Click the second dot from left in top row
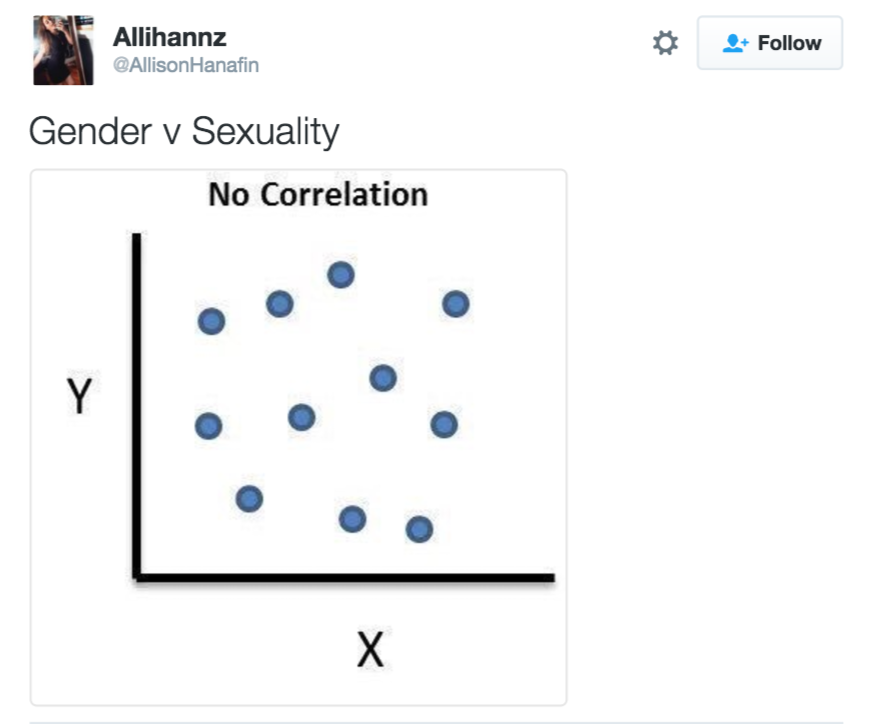Viewport: 894px width, 724px height. (280, 304)
